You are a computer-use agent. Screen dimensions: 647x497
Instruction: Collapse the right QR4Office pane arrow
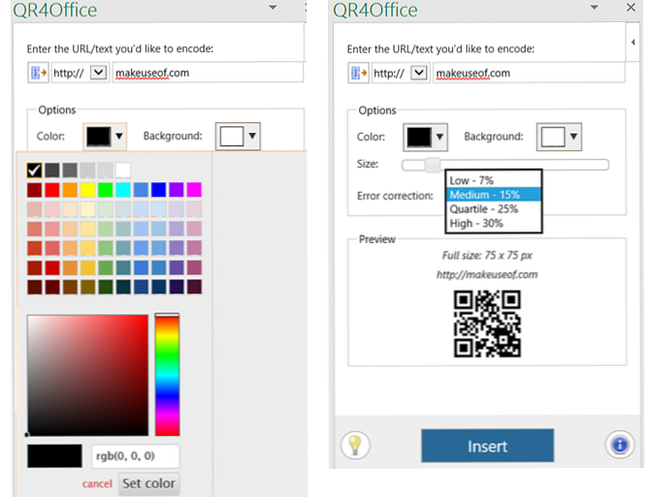point(632,42)
